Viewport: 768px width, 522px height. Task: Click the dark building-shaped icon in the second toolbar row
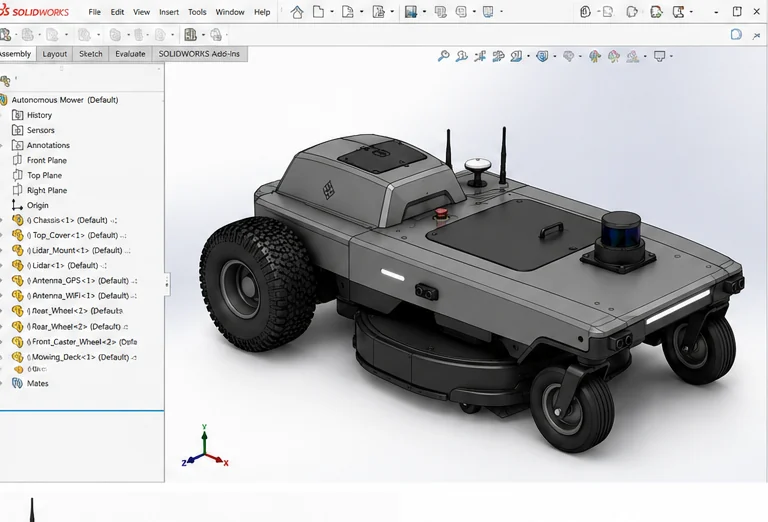click(x=190, y=34)
